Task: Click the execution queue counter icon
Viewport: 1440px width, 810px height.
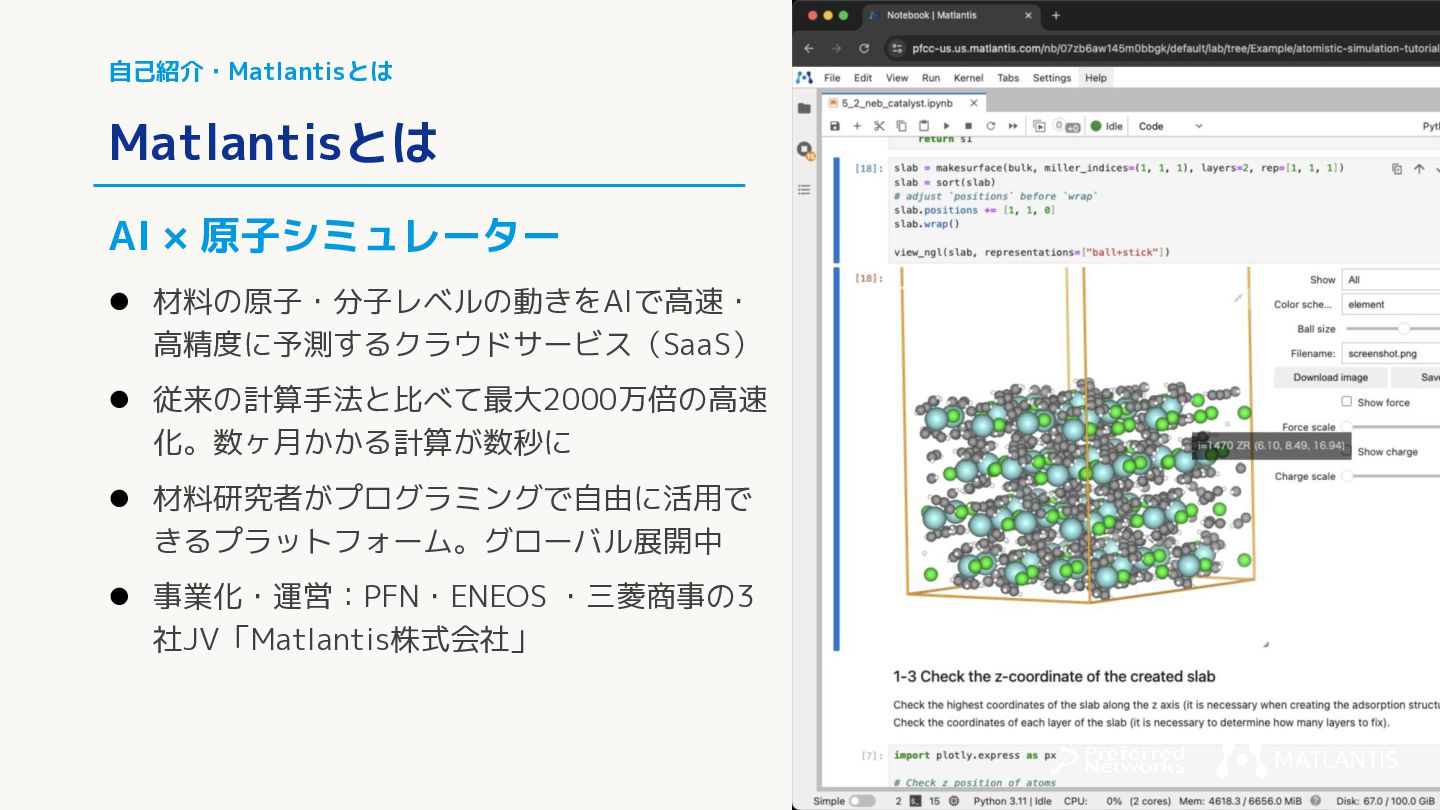Action: 1067,126
